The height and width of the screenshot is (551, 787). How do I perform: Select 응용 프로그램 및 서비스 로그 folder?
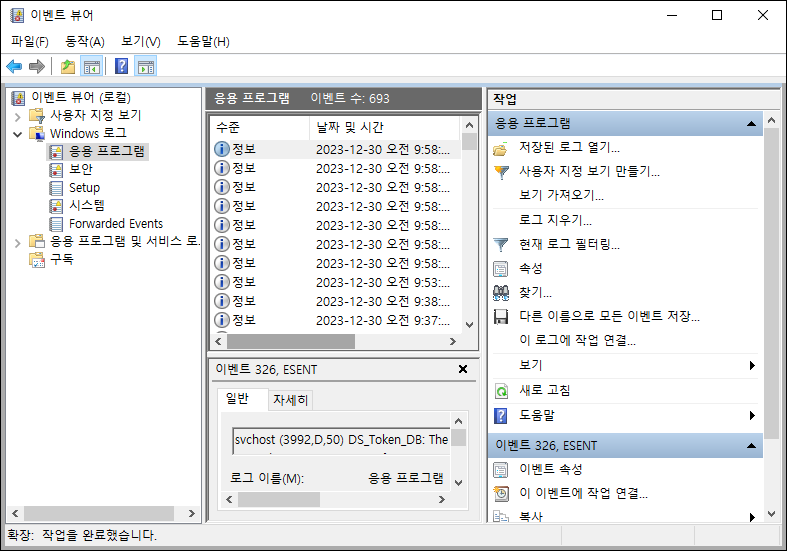124,242
